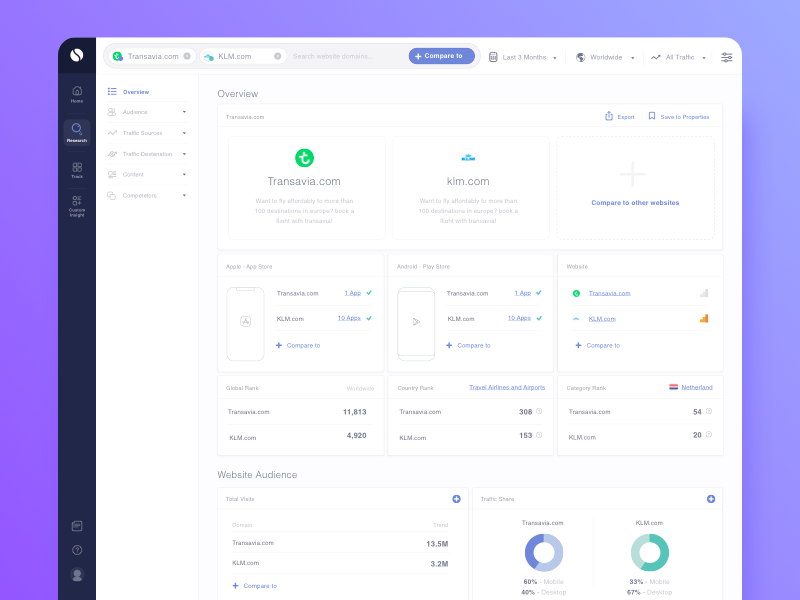Click the Transavia.com total visits value 13.5M

pyautogui.click(x=437, y=544)
